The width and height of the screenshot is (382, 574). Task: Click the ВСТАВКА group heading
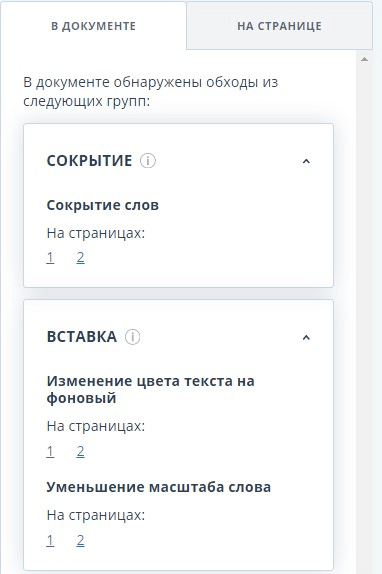(x=82, y=337)
